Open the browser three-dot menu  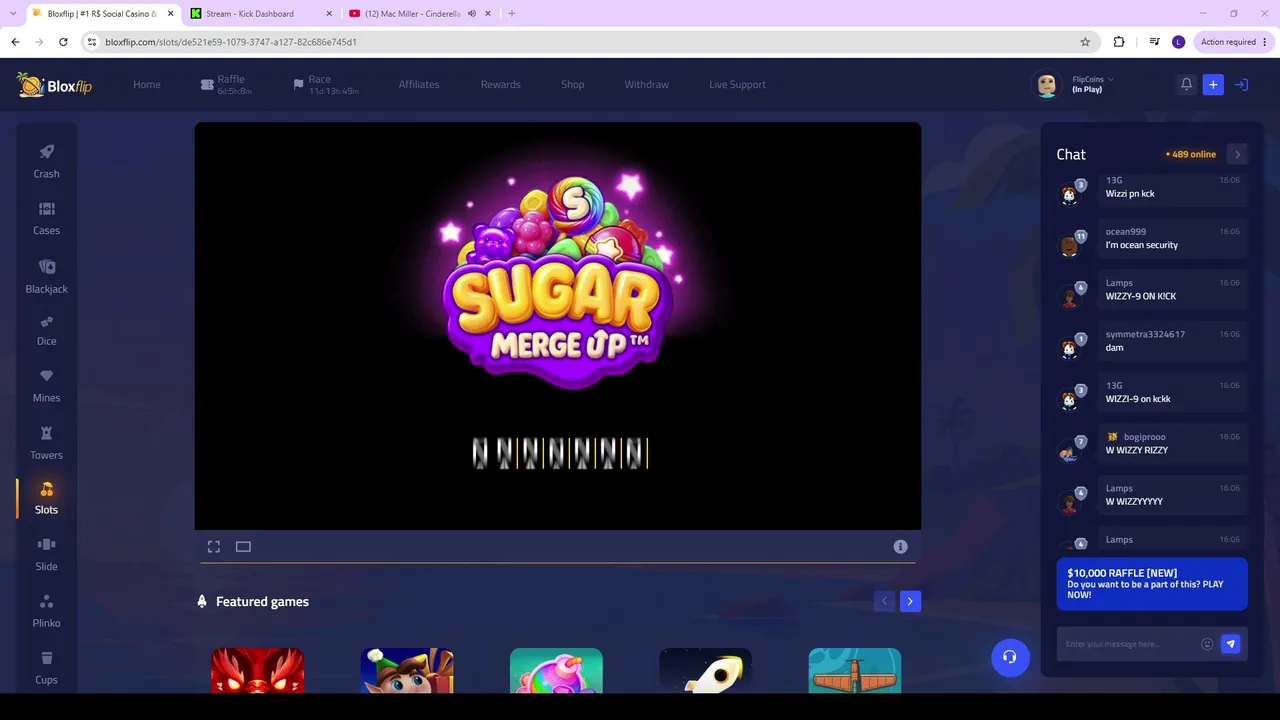coord(1266,42)
